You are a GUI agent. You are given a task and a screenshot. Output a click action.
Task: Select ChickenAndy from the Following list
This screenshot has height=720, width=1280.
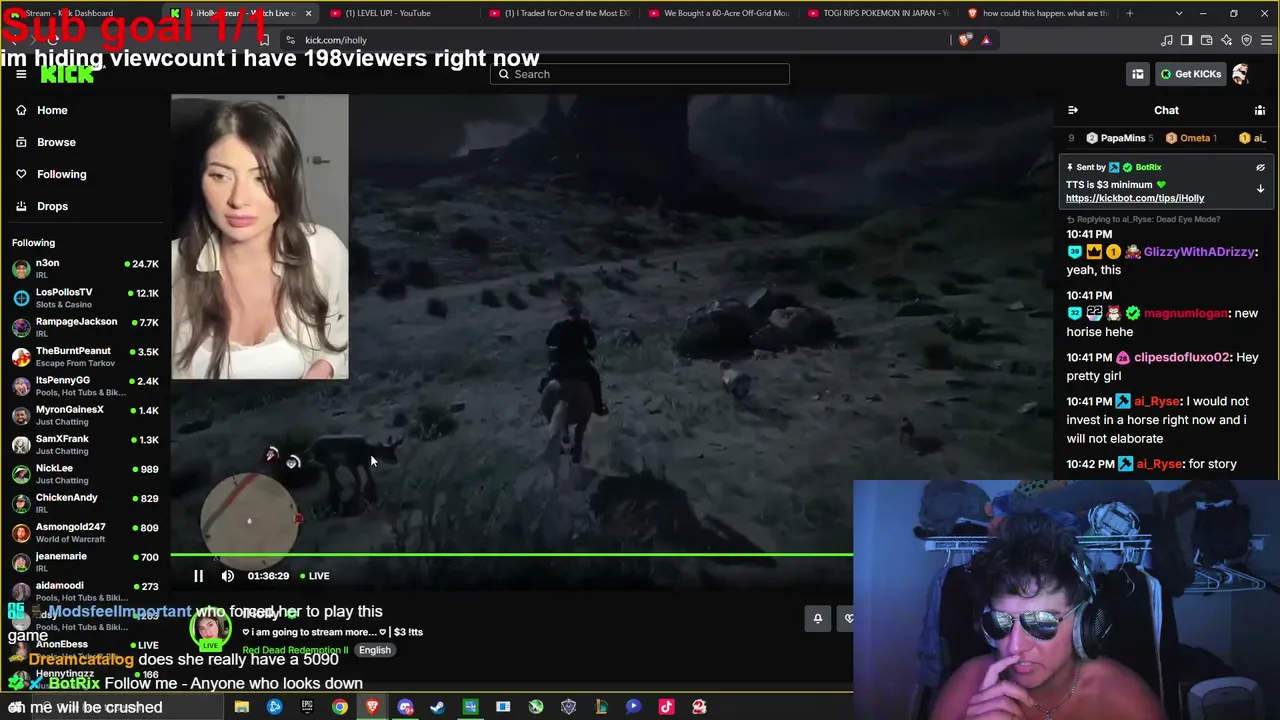[85, 503]
